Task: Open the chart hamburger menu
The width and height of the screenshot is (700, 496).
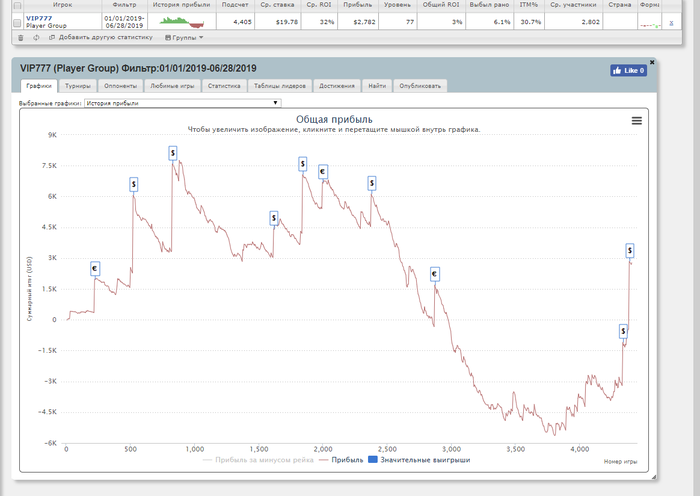Action: click(637, 121)
